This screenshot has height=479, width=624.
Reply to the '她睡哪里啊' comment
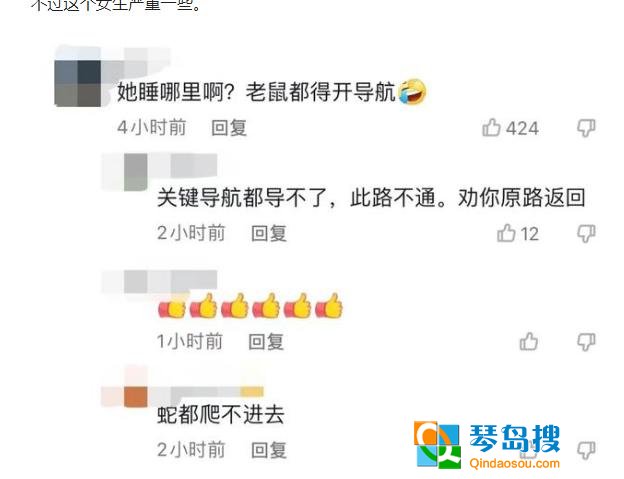pyautogui.click(x=229, y=128)
